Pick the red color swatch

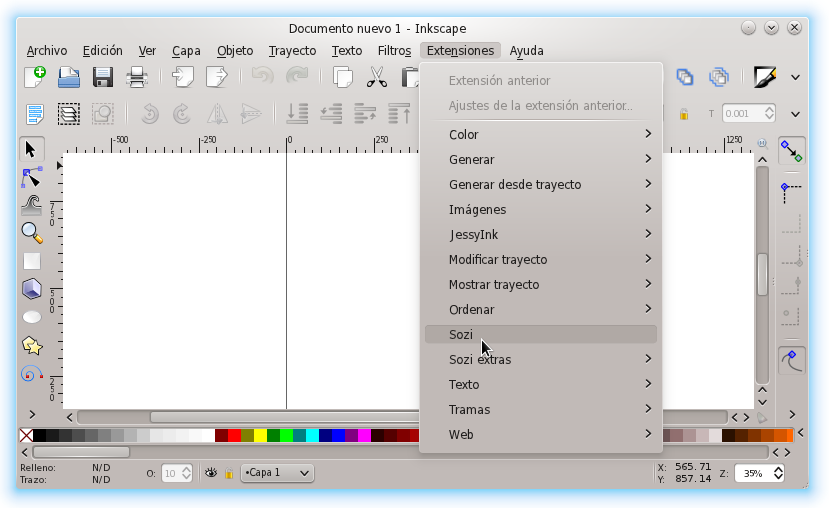(x=234, y=435)
